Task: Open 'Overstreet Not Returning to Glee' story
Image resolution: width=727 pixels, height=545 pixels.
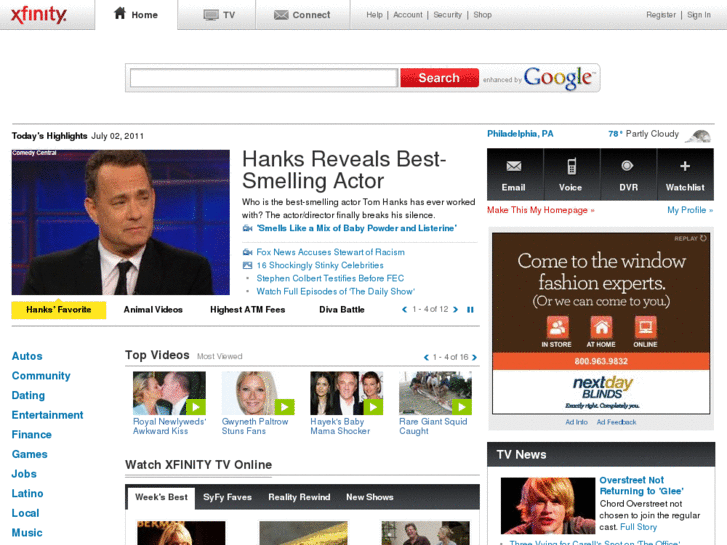Action: pyautogui.click(x=641, y=486)
